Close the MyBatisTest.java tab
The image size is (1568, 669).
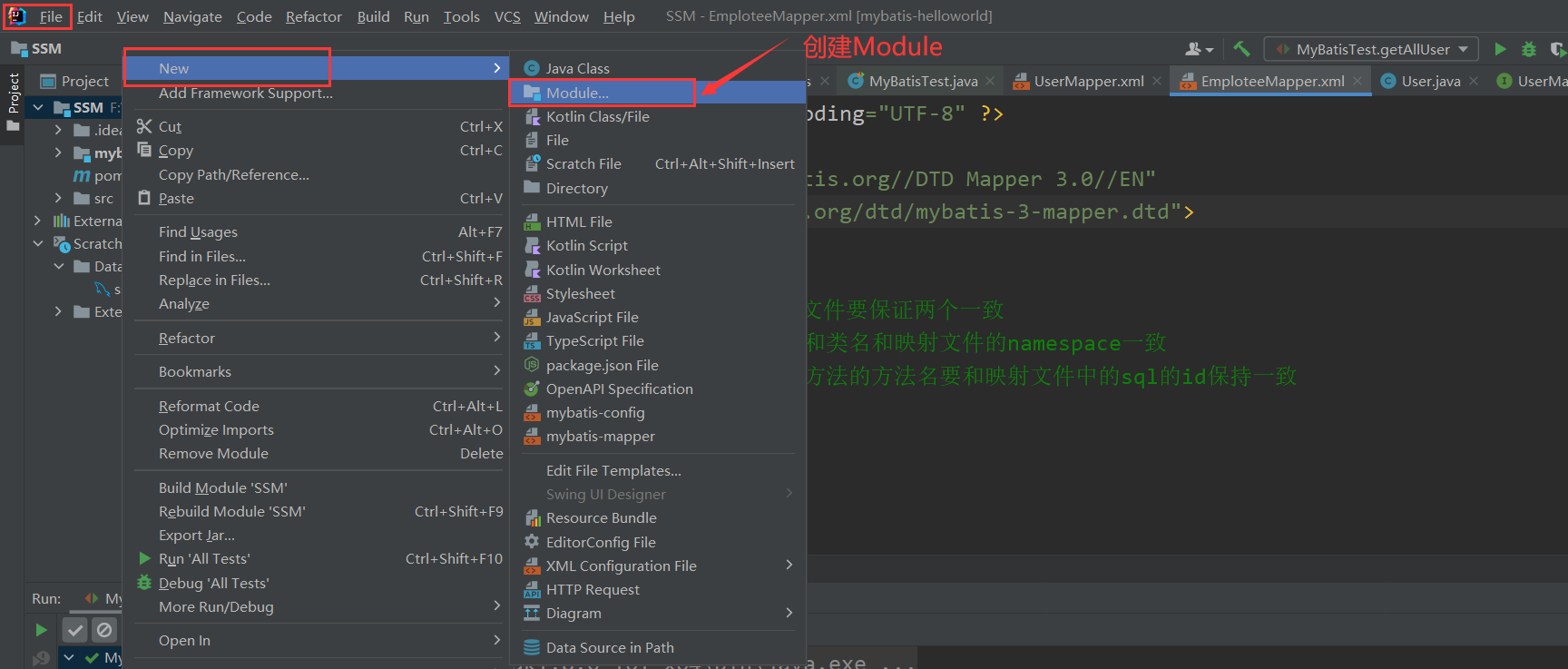990,81
